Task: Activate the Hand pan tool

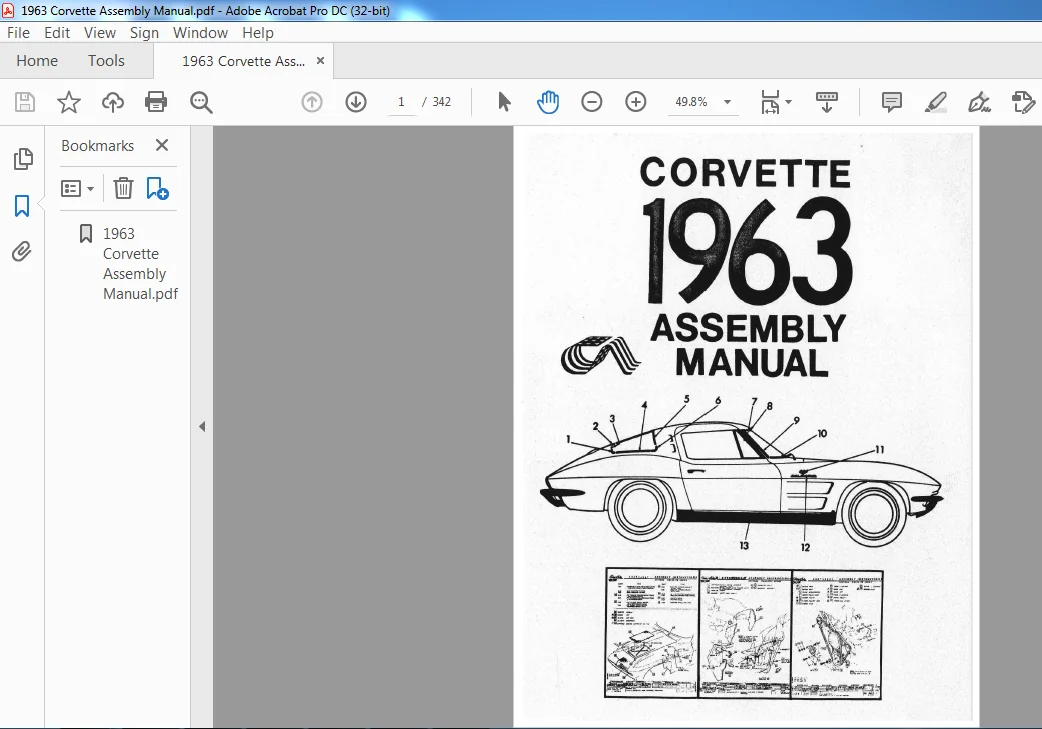Action: 548,102
